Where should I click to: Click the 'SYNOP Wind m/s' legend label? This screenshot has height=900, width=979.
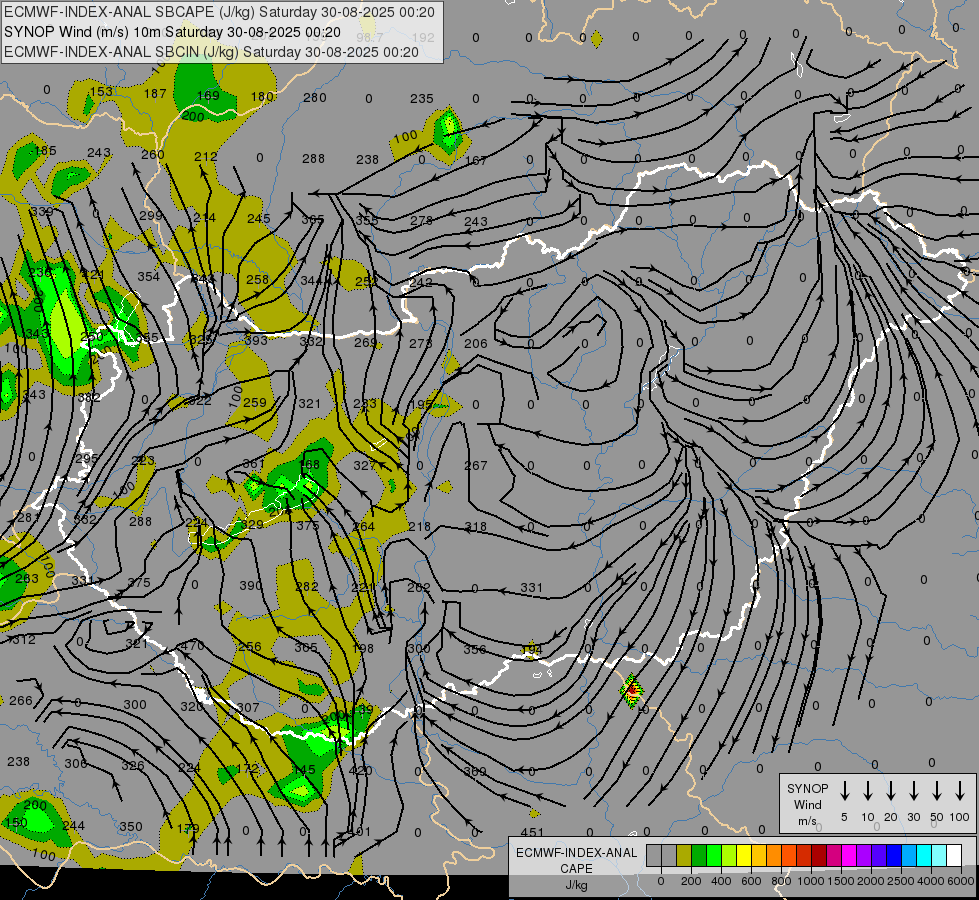(807, 804)
